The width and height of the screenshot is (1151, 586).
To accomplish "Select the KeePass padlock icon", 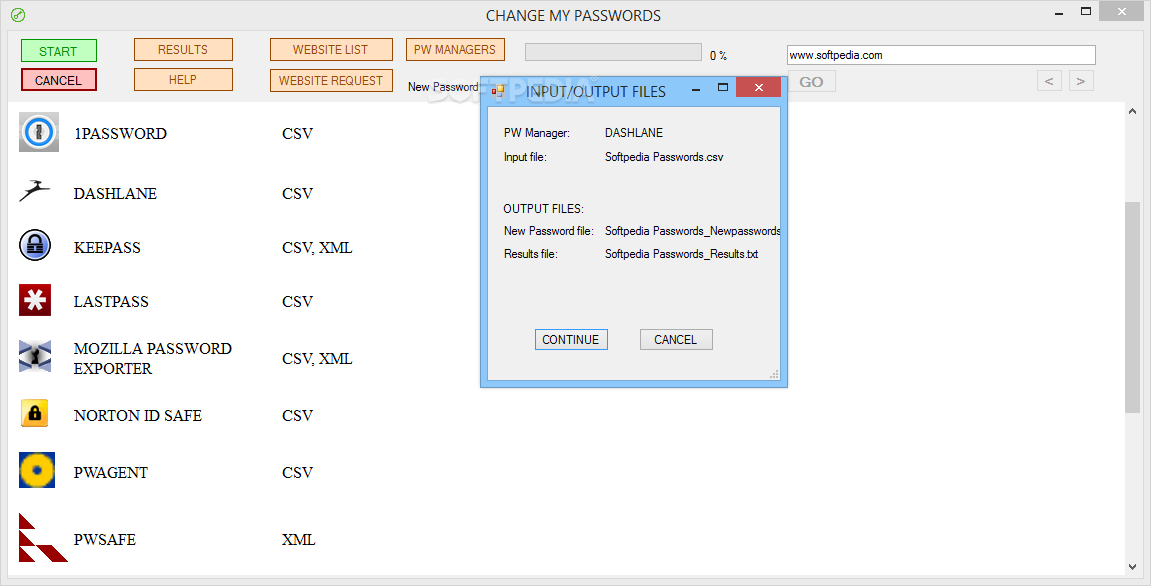I will [35, 245].
